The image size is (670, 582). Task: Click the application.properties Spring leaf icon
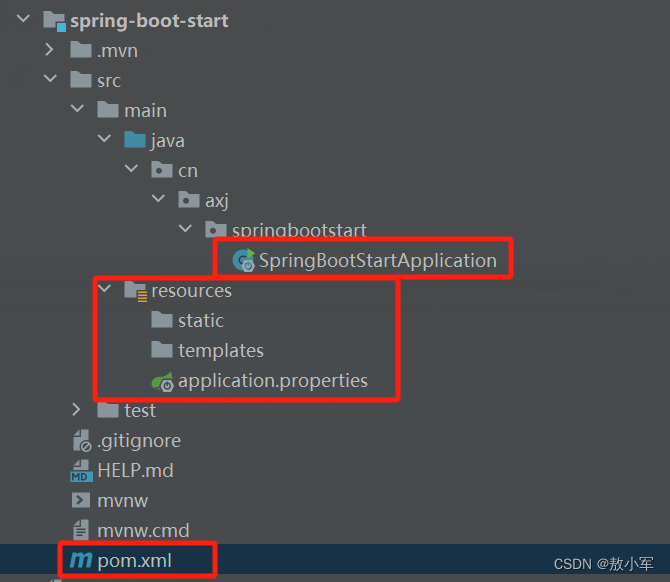tap(162, 381)
